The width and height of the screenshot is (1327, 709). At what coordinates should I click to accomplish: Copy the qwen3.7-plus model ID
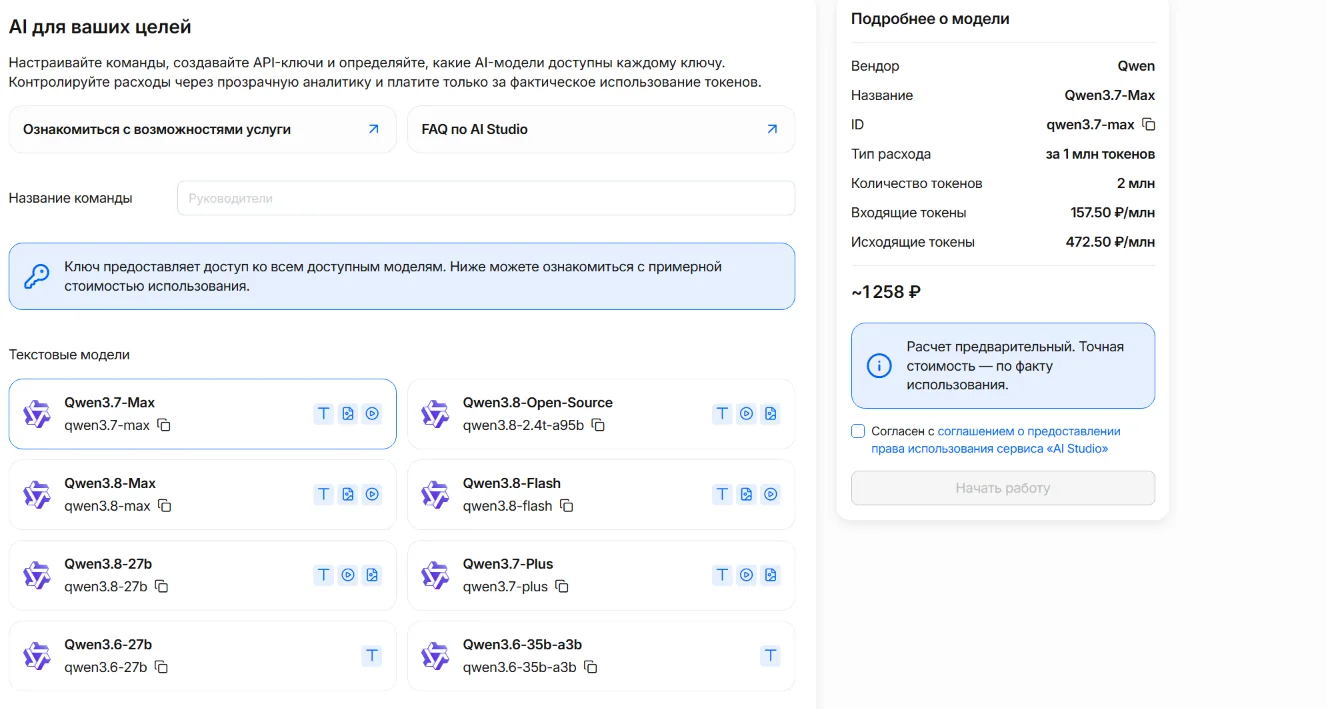[562, 587]
